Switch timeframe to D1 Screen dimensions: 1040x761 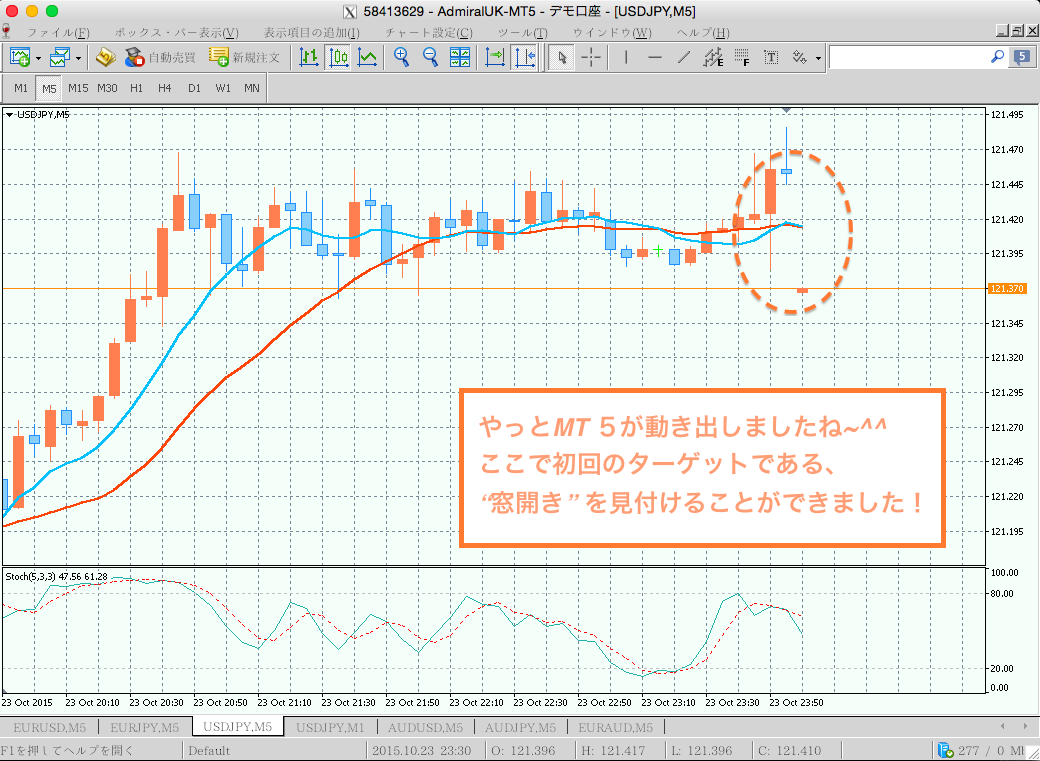click(193, 88)
